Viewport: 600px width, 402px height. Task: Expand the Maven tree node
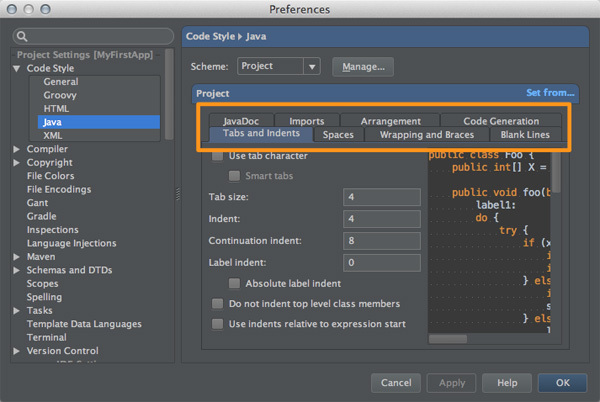[16, 257]
